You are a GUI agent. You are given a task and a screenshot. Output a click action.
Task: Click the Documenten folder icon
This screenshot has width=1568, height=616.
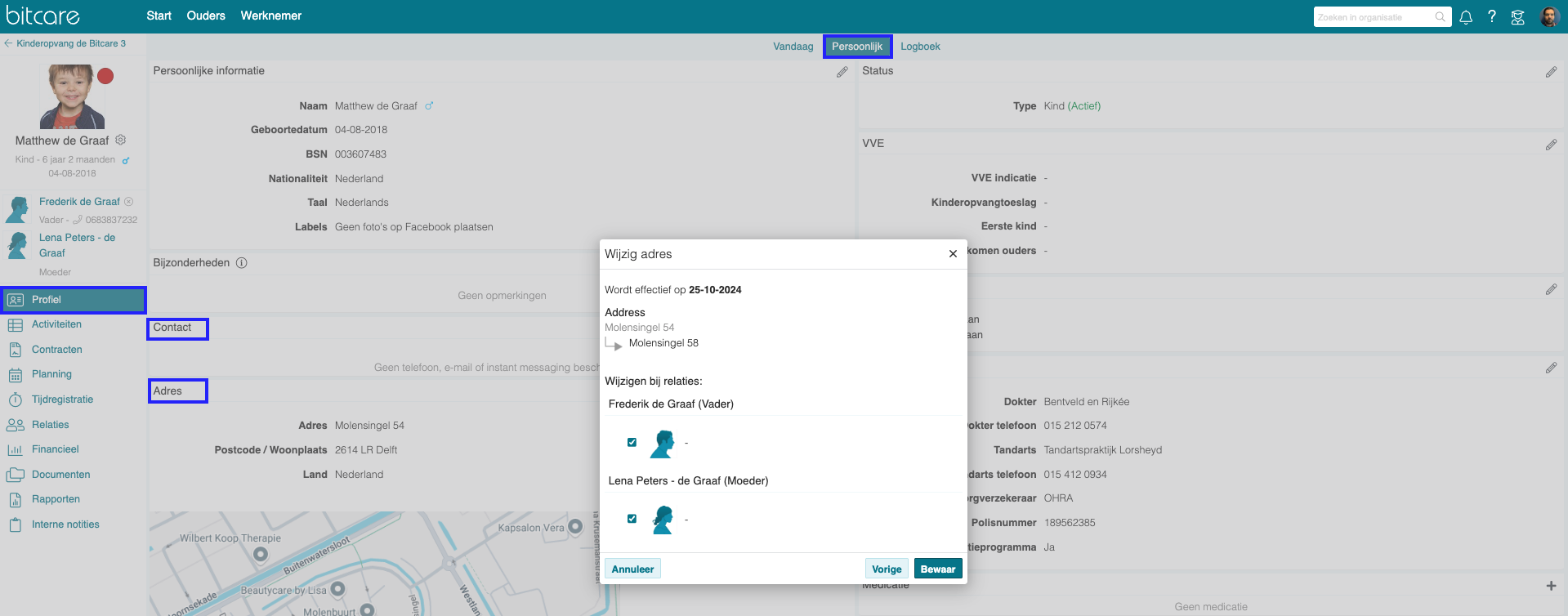coord(15,475)
